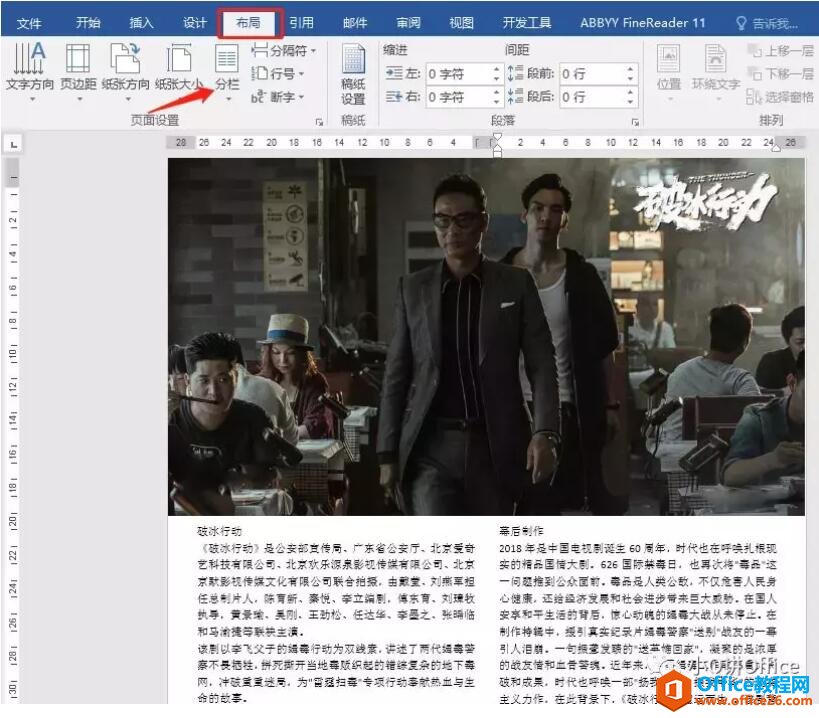Click 上移一层 bring forward
The width and height of the screenshot is (819, 718).
[781, 51]
